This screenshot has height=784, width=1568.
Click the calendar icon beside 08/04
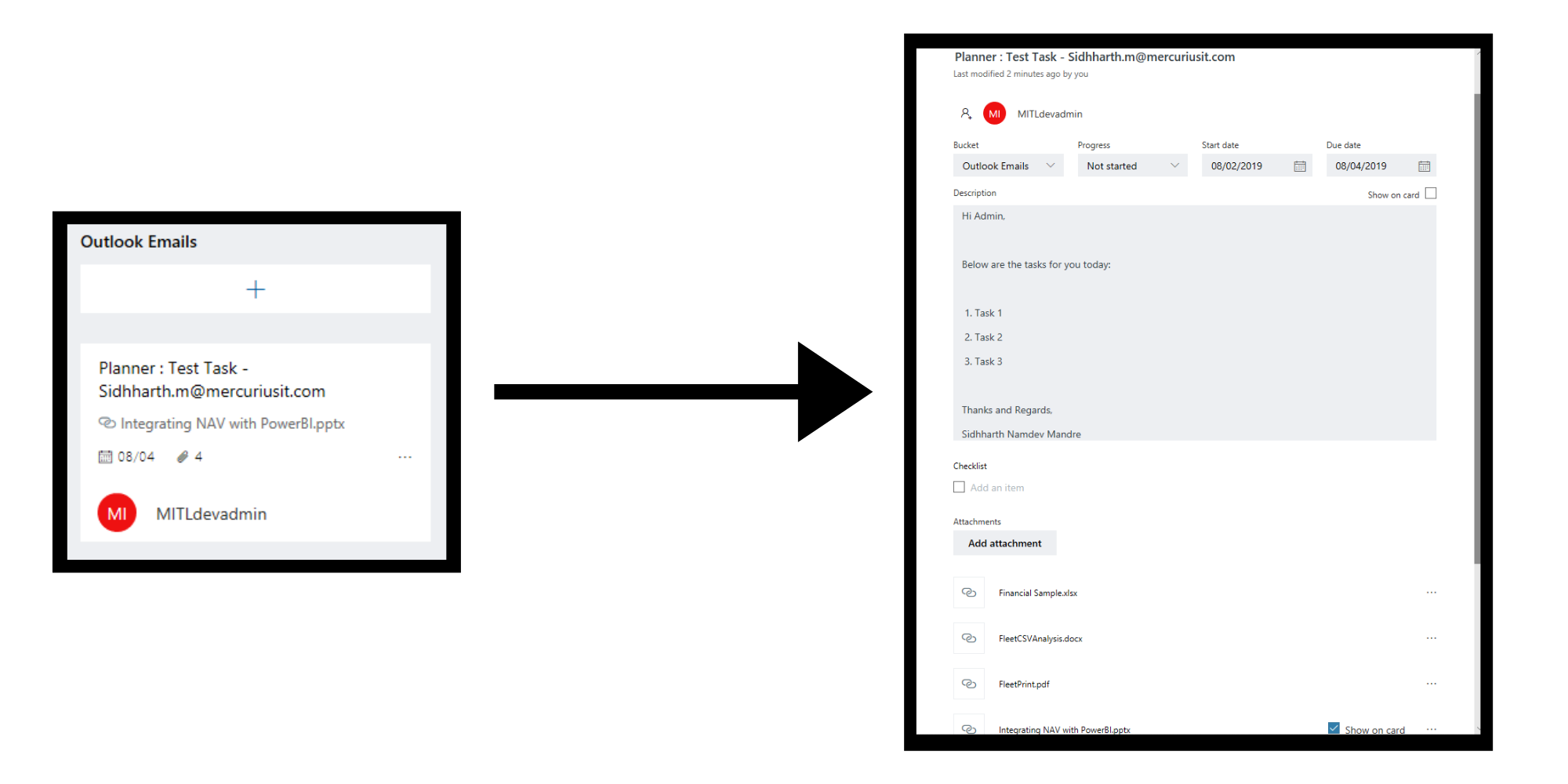(x=105, y=456)
